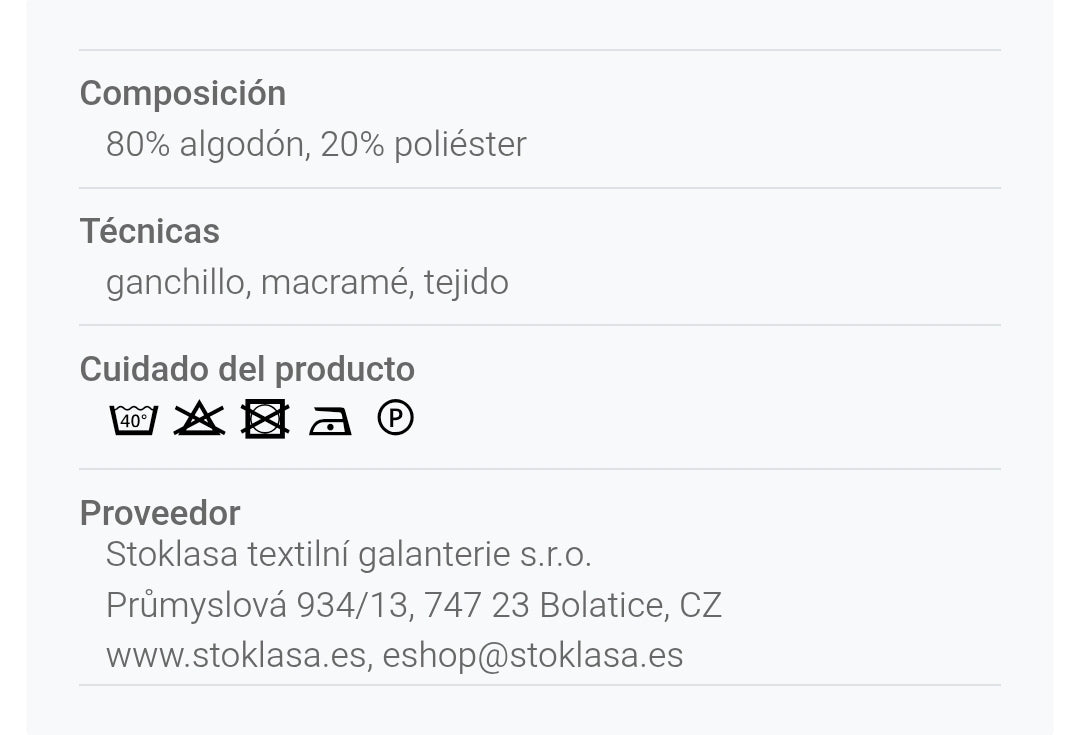Click the do not bleach triangle icon
The height and width of the screenshot is (735, 1080).
pyautogui.click(x=199, y=418)
